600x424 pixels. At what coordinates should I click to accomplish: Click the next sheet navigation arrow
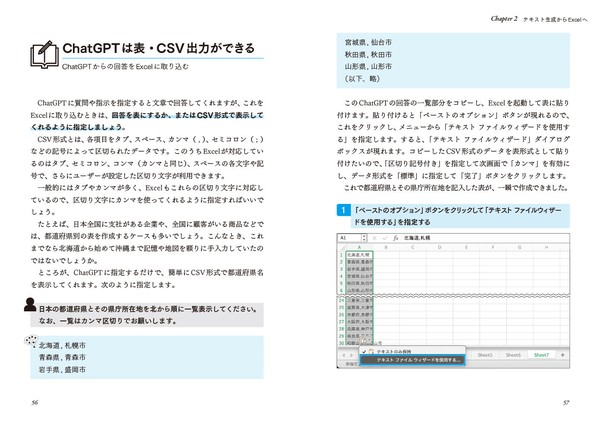pos(351,355)
